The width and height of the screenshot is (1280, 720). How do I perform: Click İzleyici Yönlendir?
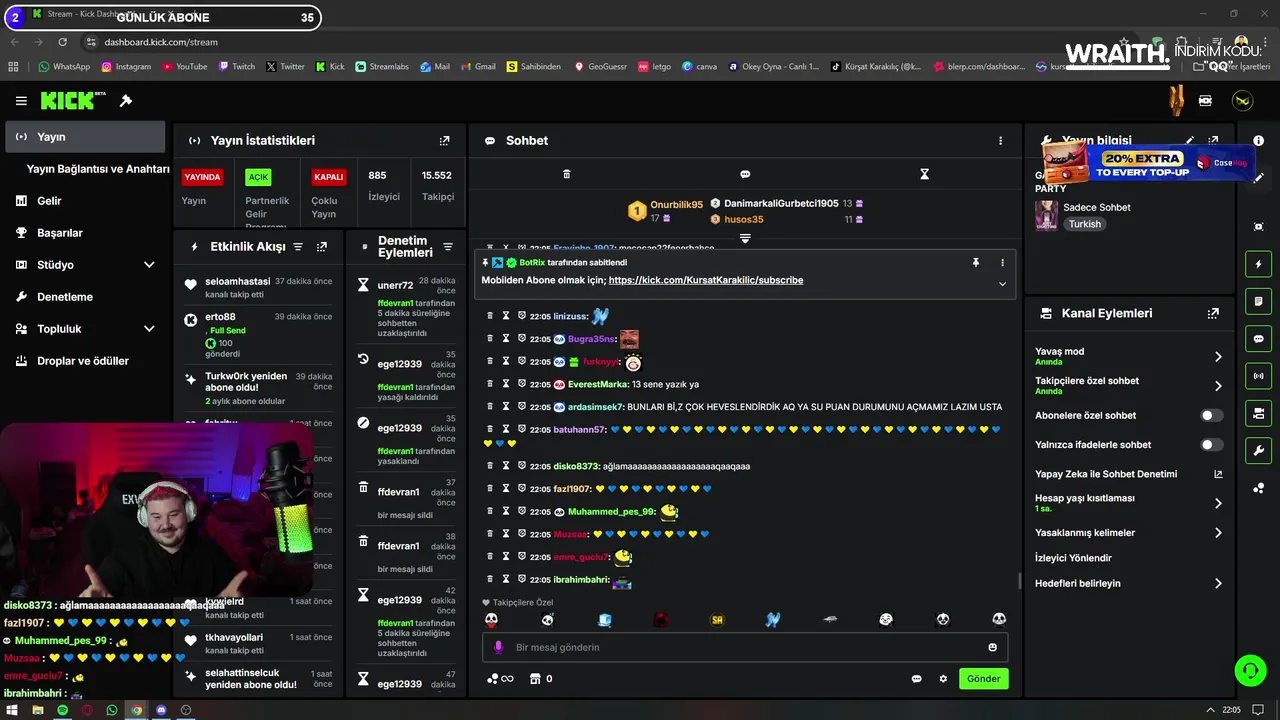pyautogui.click(x=1073, y=558)
